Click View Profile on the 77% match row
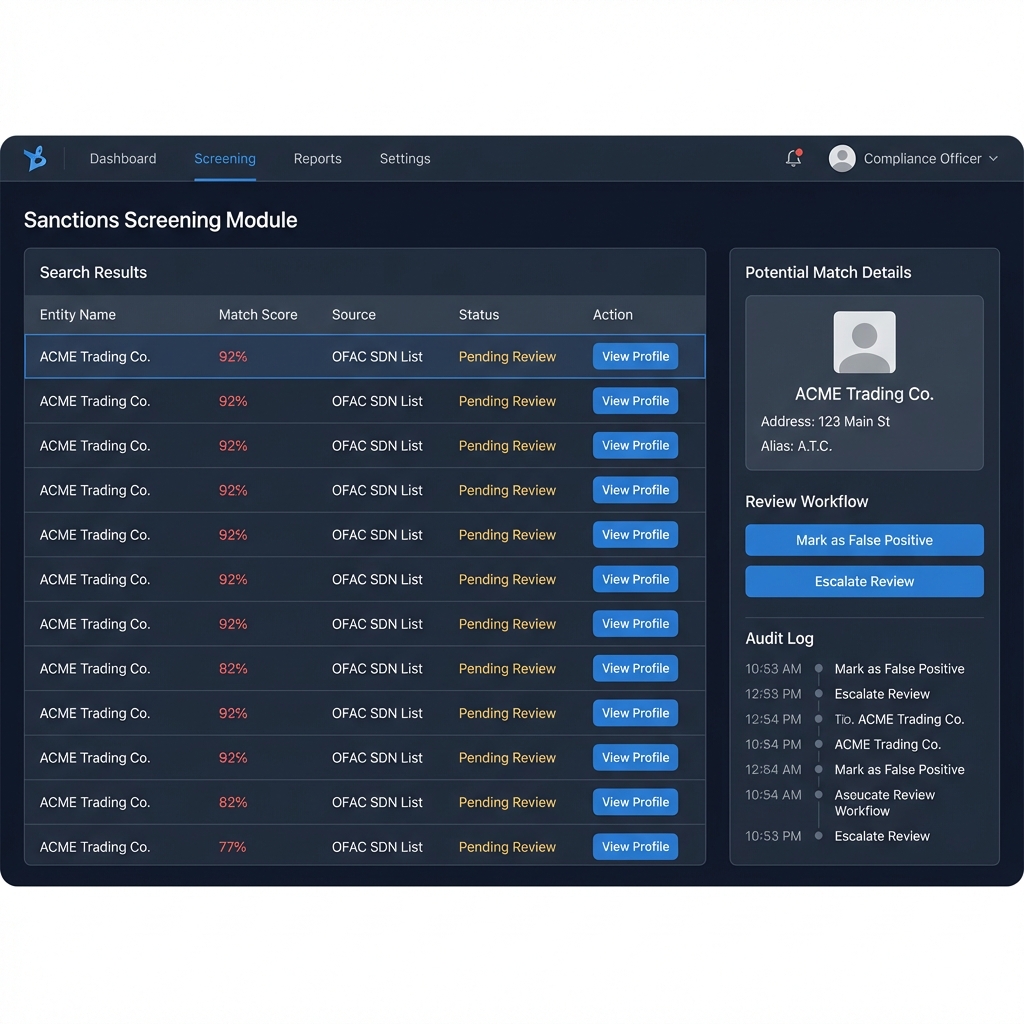The height and width of the screenshot is (1024, 1024). tap(635, 846)
